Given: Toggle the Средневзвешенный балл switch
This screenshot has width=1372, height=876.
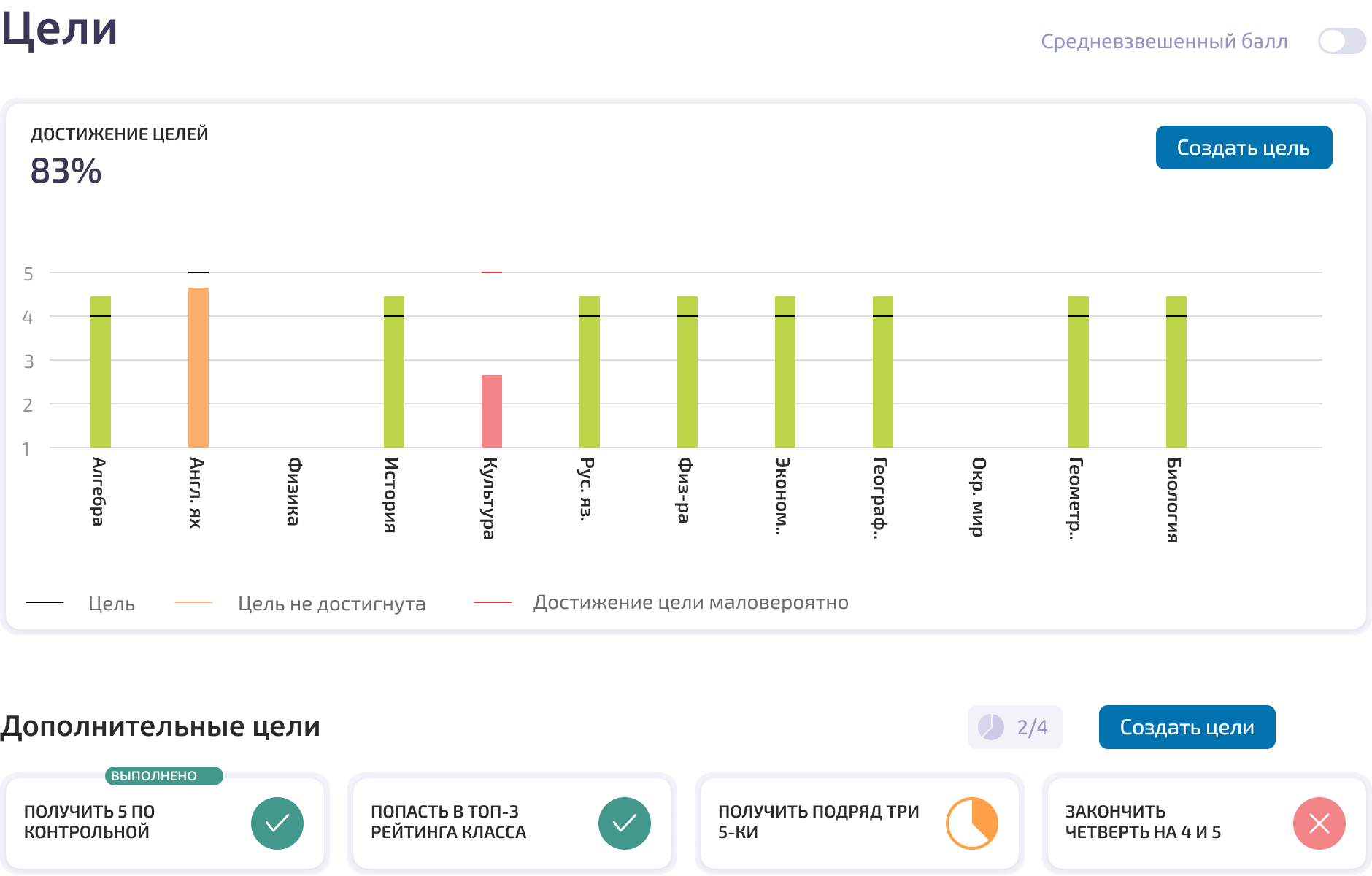Looking at the screenshot, I should 1341,41.
